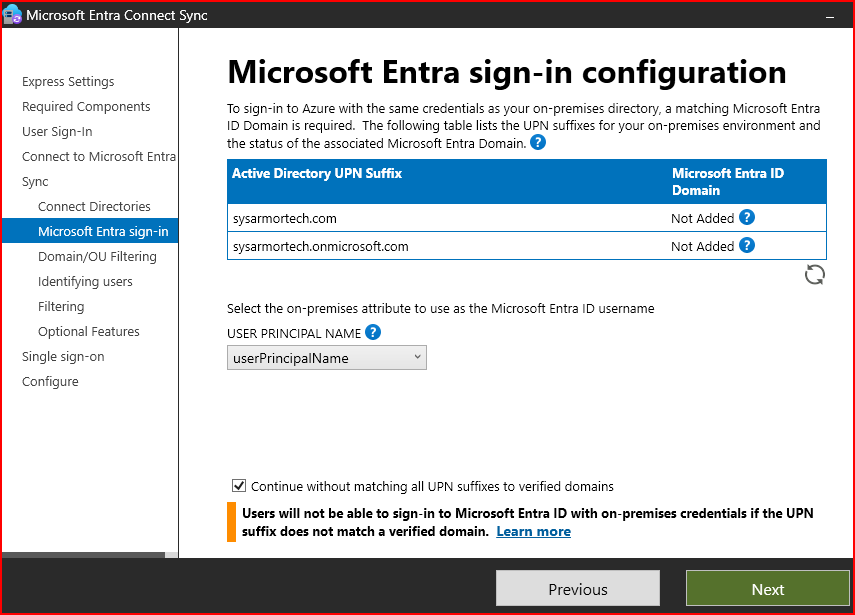Open the Learn more link
This screenshot has height=615, width=855.
(x=533, y=532)
